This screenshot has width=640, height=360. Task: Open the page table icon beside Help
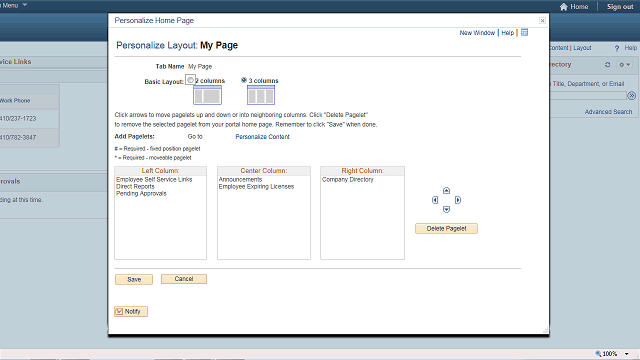(x=524, y=32)
